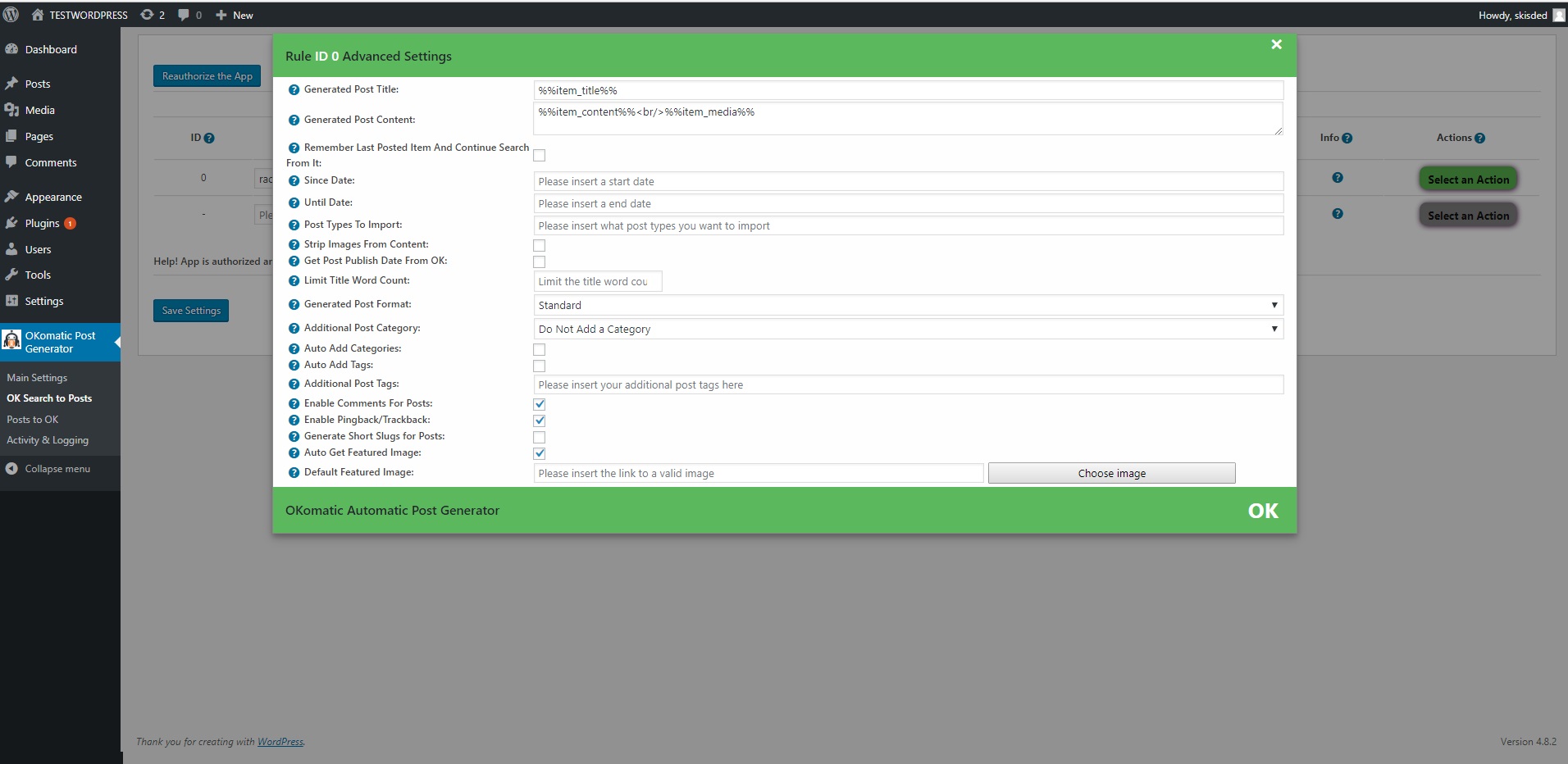
Task: Click help icon next to Actions column header
Action: (x=1479, y=139)
